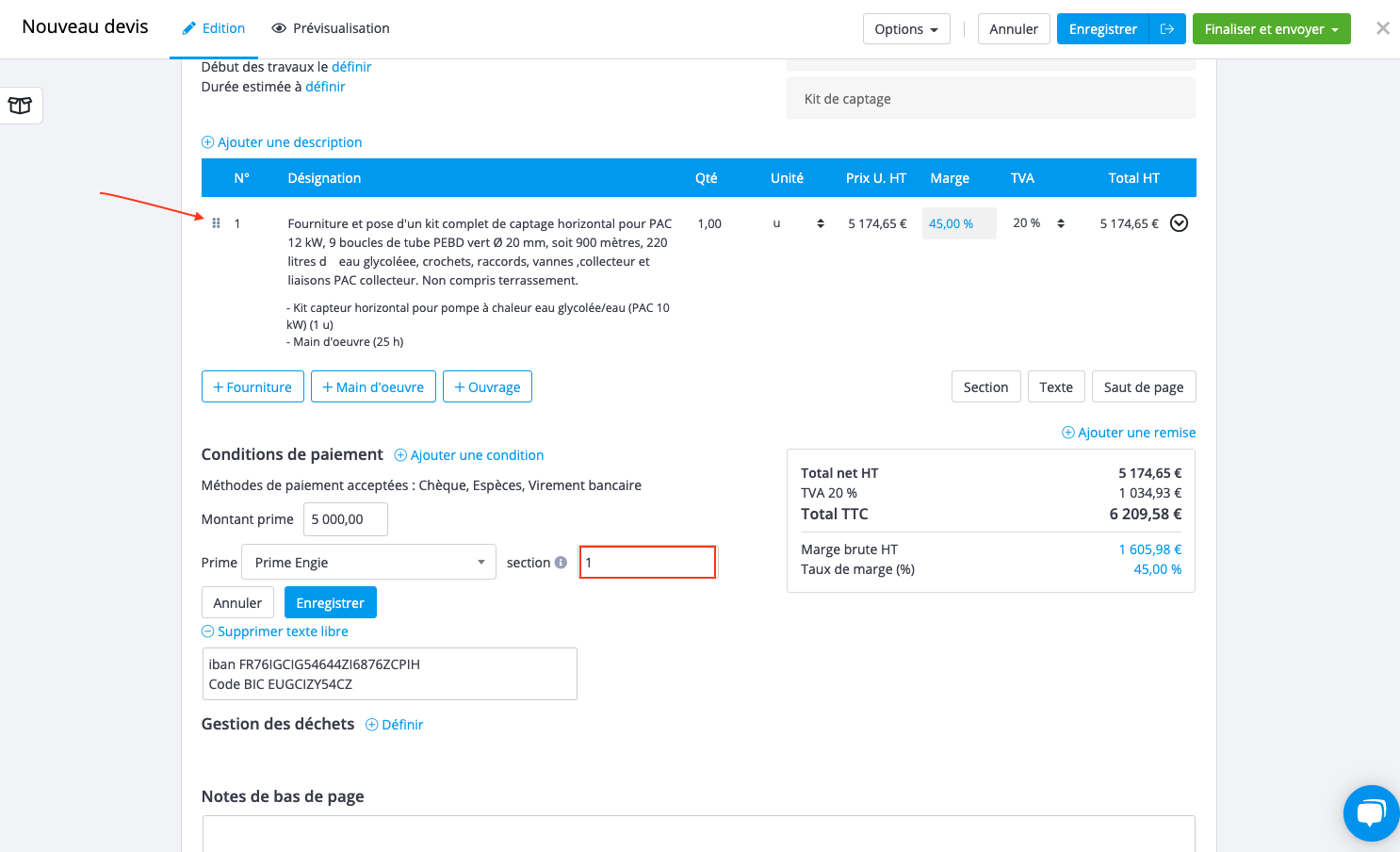The width and height of the screenshot is (1400, 852).
Task: Click the Total TTC 6 209,58 € amount
Action: click(1145, 514)
